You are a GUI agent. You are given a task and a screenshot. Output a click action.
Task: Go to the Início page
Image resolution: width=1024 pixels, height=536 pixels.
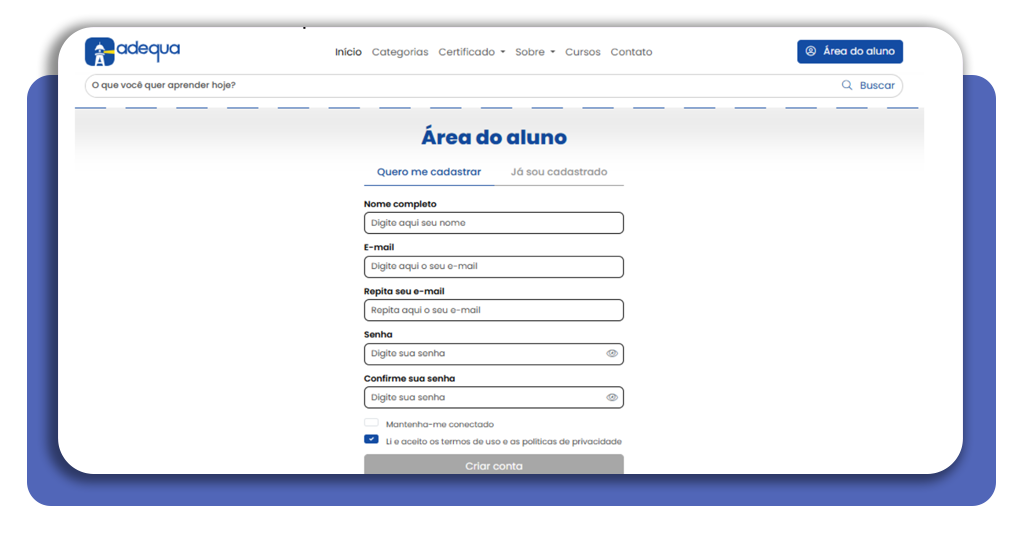pyautogui.click(x=348, y=52)
